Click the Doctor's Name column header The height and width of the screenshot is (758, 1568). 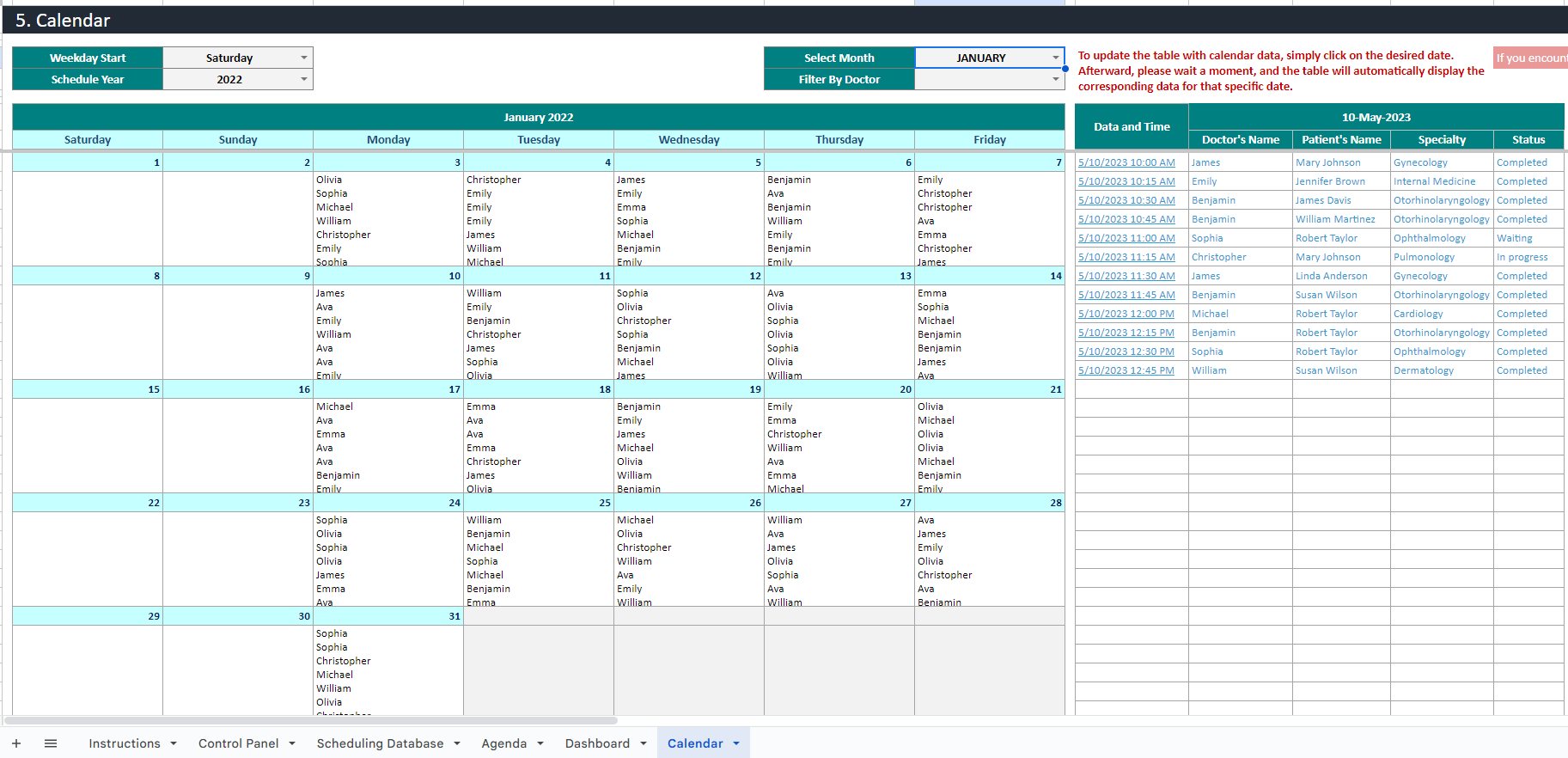[x=1241, y=139]
